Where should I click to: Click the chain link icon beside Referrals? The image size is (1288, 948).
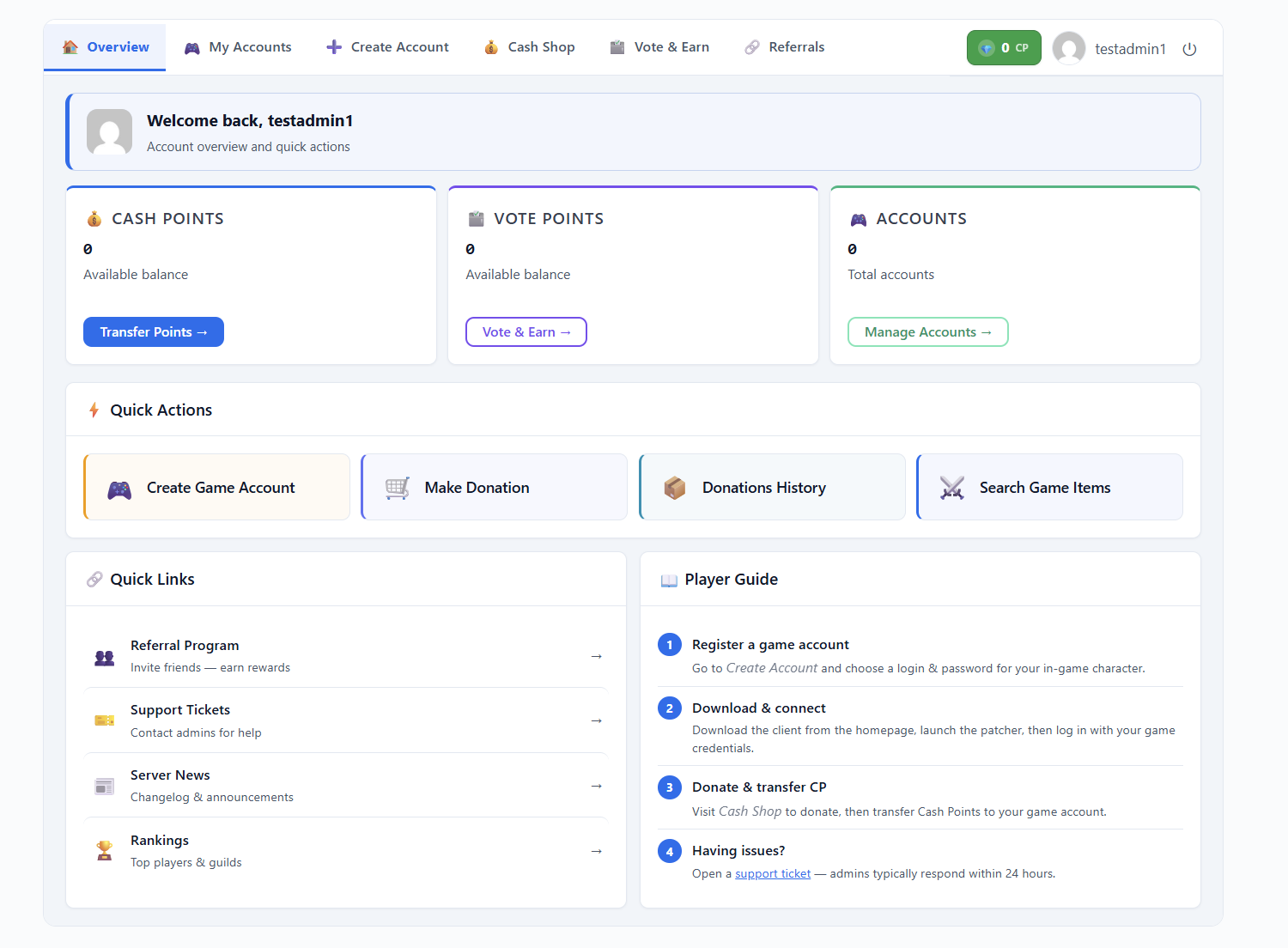tap(752, 47)
